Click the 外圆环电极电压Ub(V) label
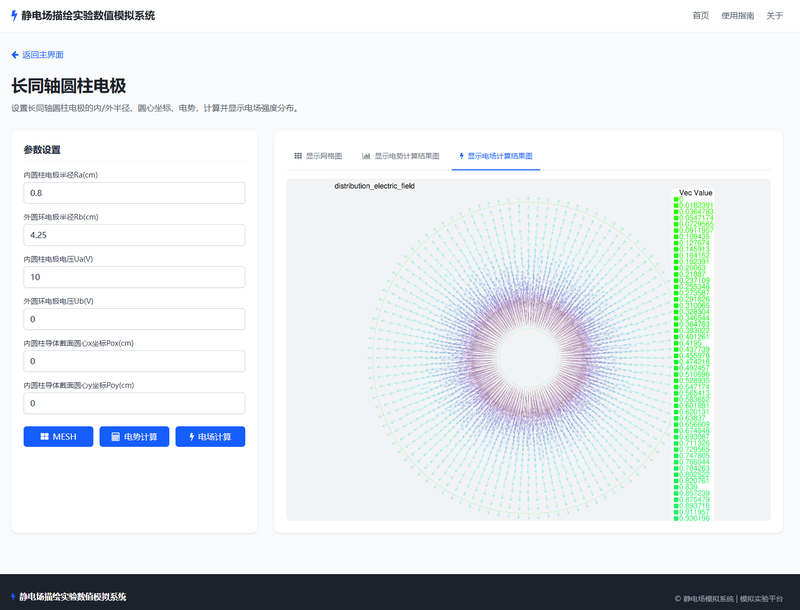 59,301
